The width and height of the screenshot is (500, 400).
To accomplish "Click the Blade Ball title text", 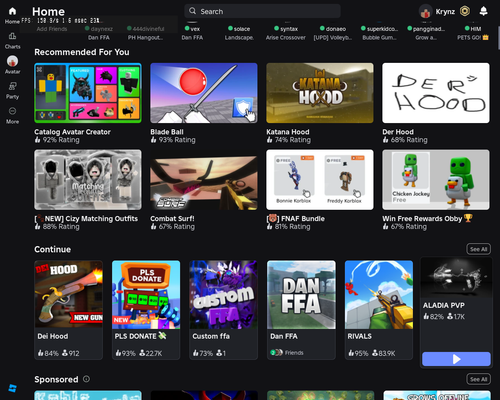I will click(167, 132).
